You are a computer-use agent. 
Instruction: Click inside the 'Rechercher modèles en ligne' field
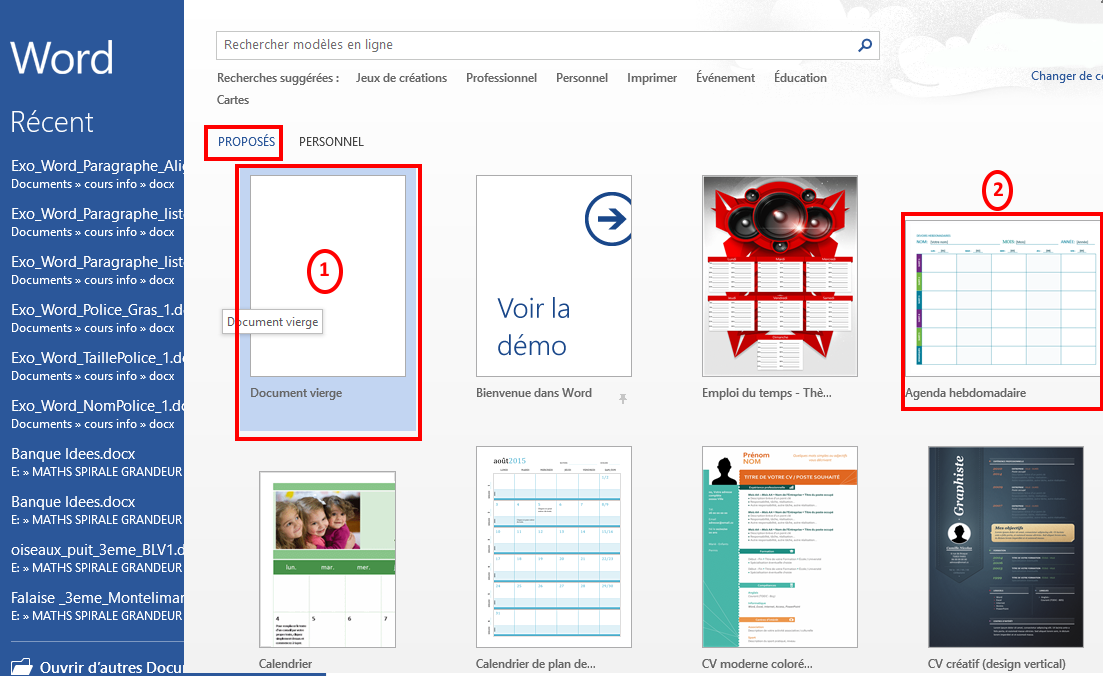500,45
